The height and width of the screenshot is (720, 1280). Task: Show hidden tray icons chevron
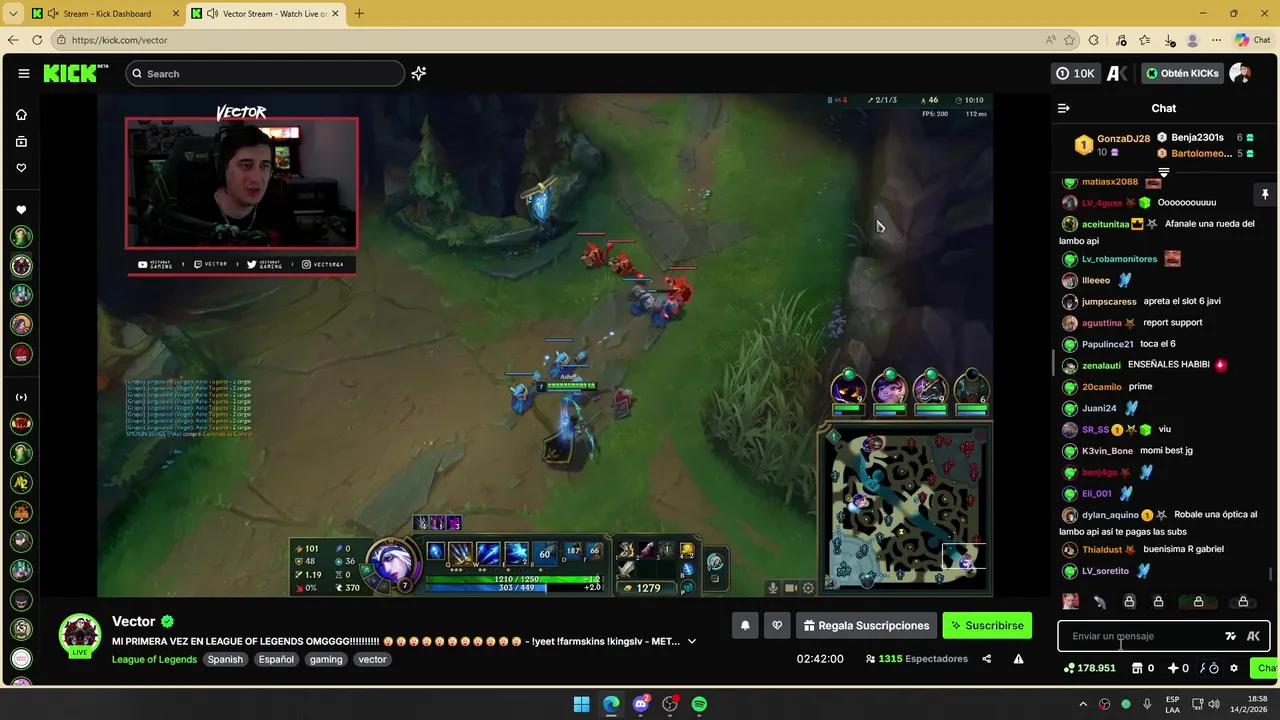[x=1083, y=704]
